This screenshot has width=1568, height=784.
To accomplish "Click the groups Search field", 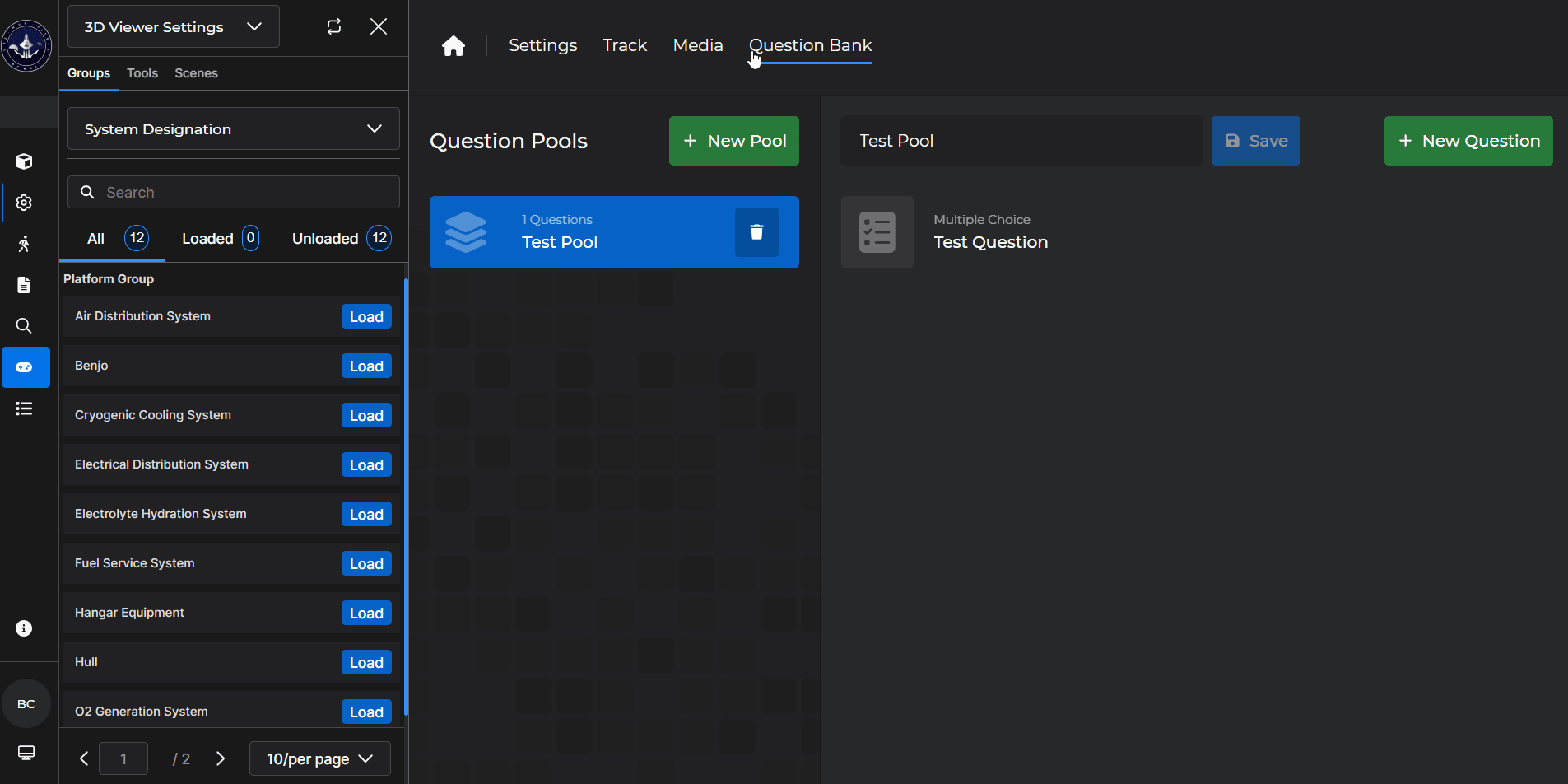I will point(234,192).
